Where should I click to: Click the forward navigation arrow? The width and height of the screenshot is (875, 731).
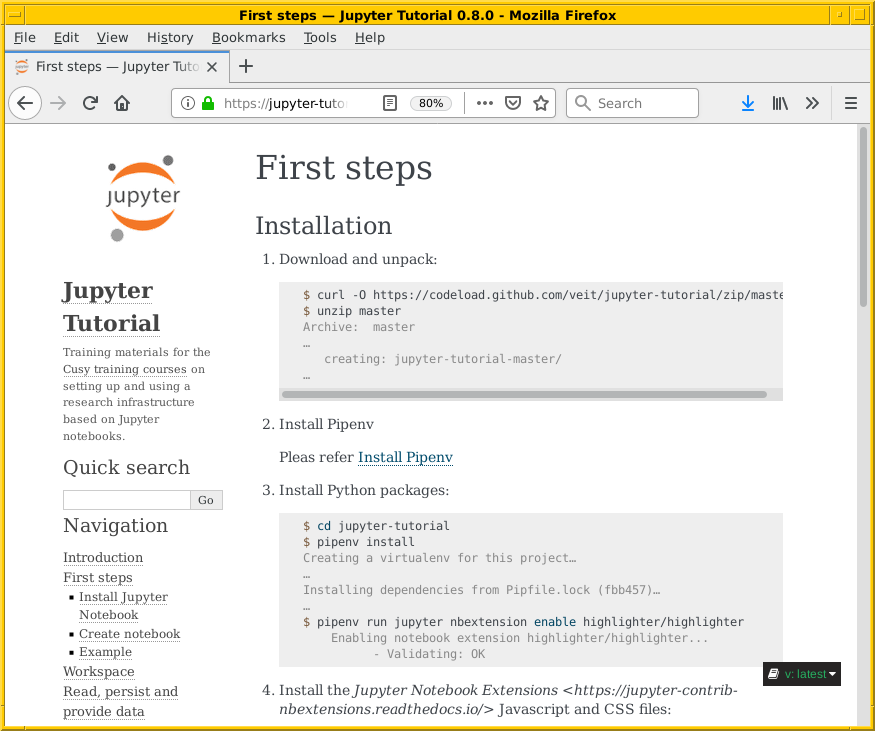click(58, 103)
